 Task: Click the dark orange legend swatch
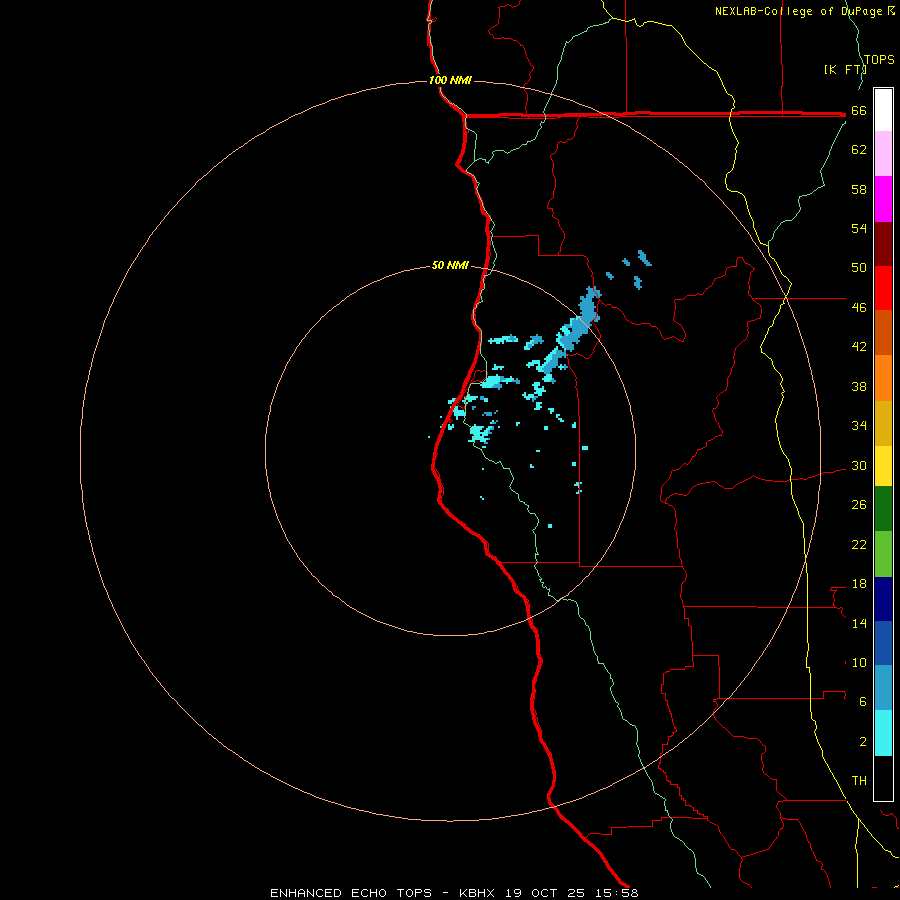(x=883, y=333)
